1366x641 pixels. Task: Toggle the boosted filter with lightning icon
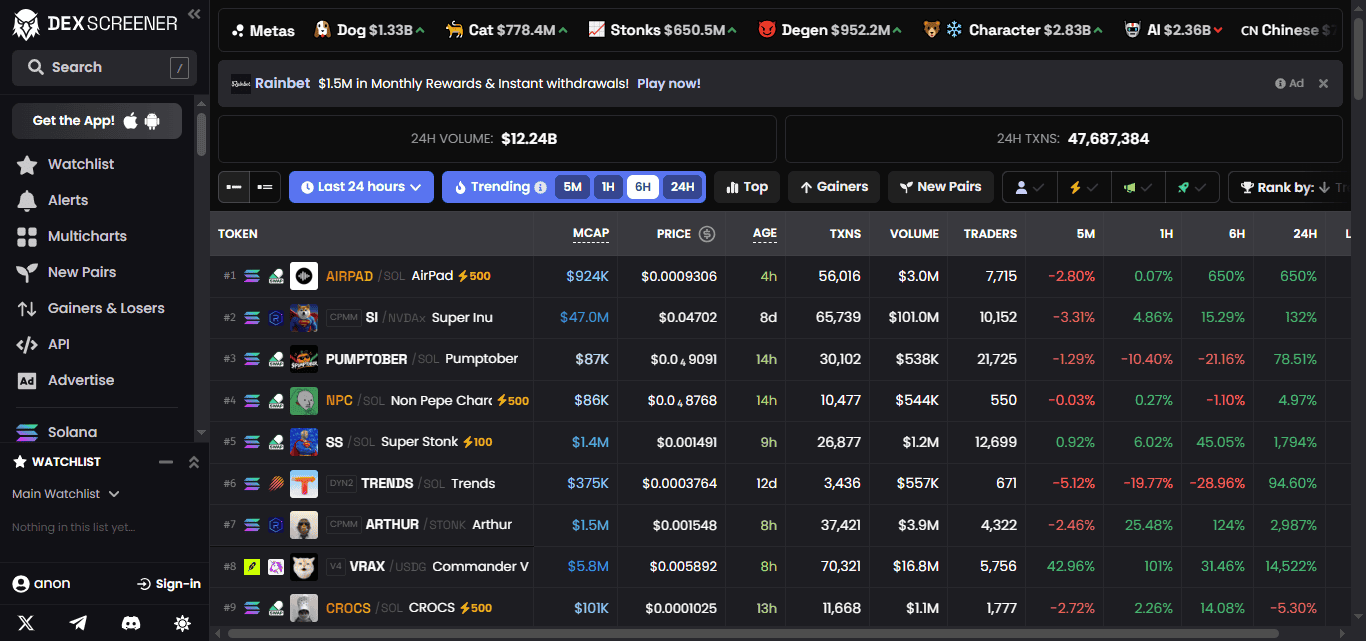1084,187
